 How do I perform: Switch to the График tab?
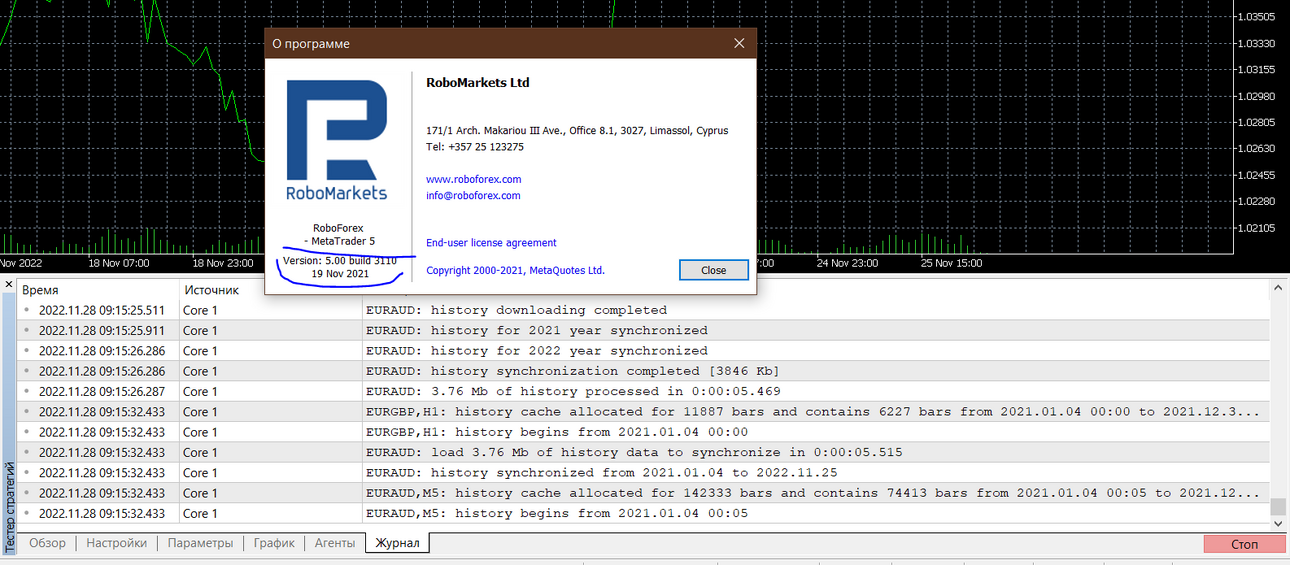coord(274,543)
